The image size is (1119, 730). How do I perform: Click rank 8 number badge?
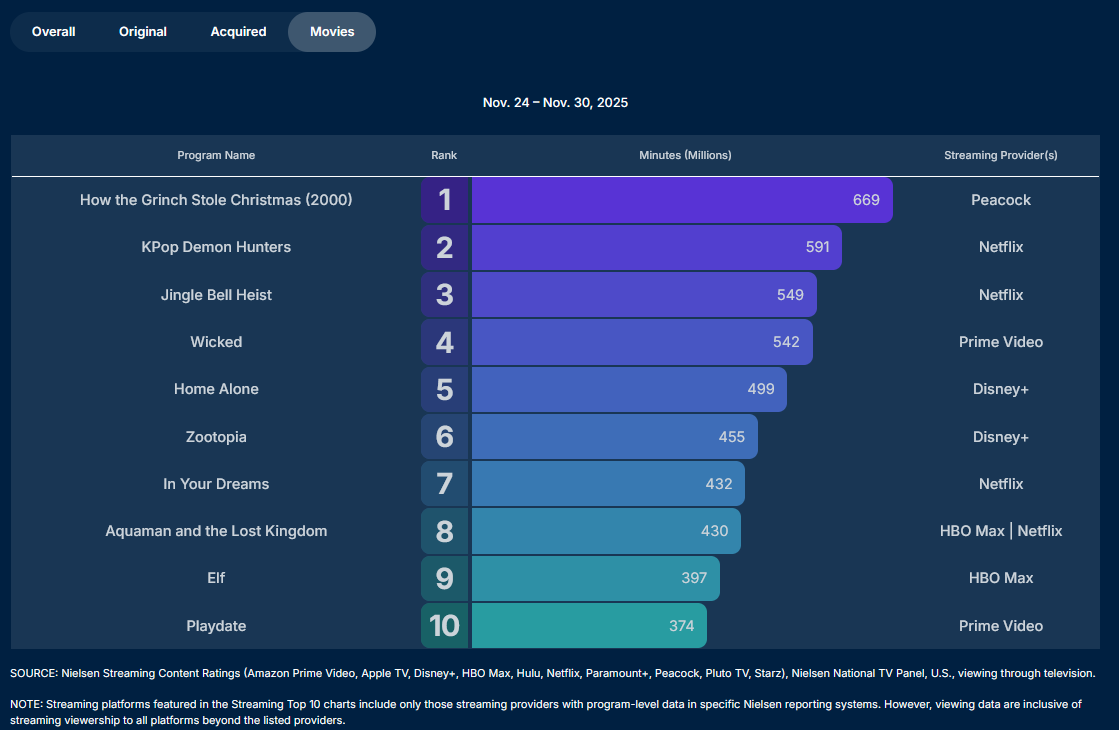click(x=445, y=531)
